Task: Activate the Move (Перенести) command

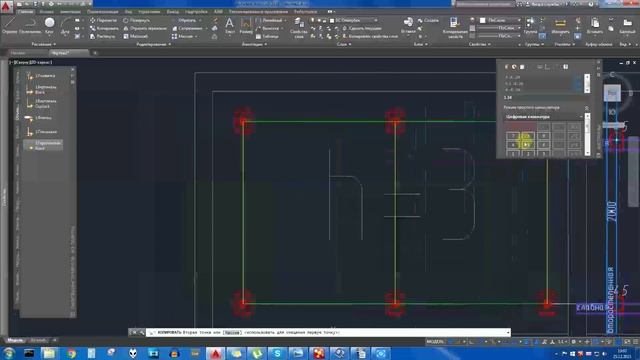Action: tap(103, 20)
